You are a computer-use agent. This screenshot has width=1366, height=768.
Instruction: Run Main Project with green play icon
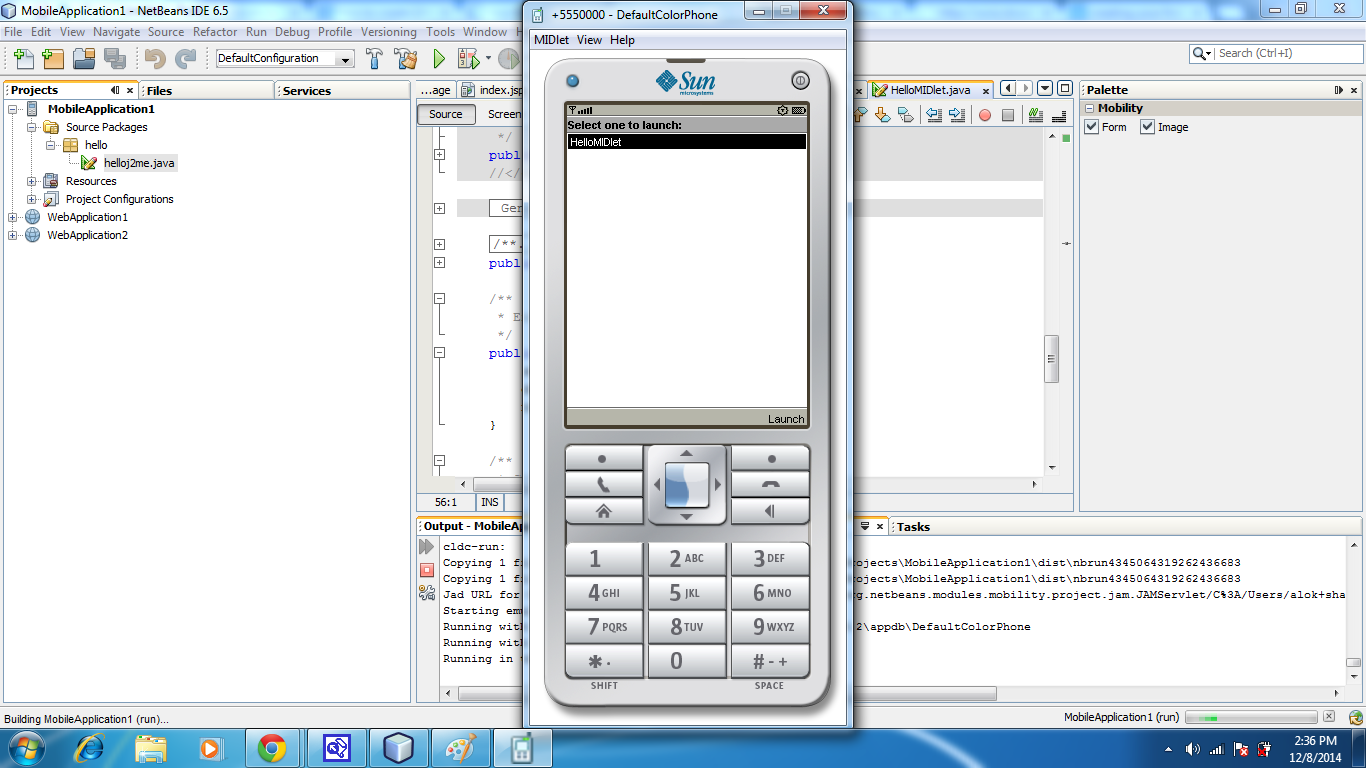tap(438, 58)
